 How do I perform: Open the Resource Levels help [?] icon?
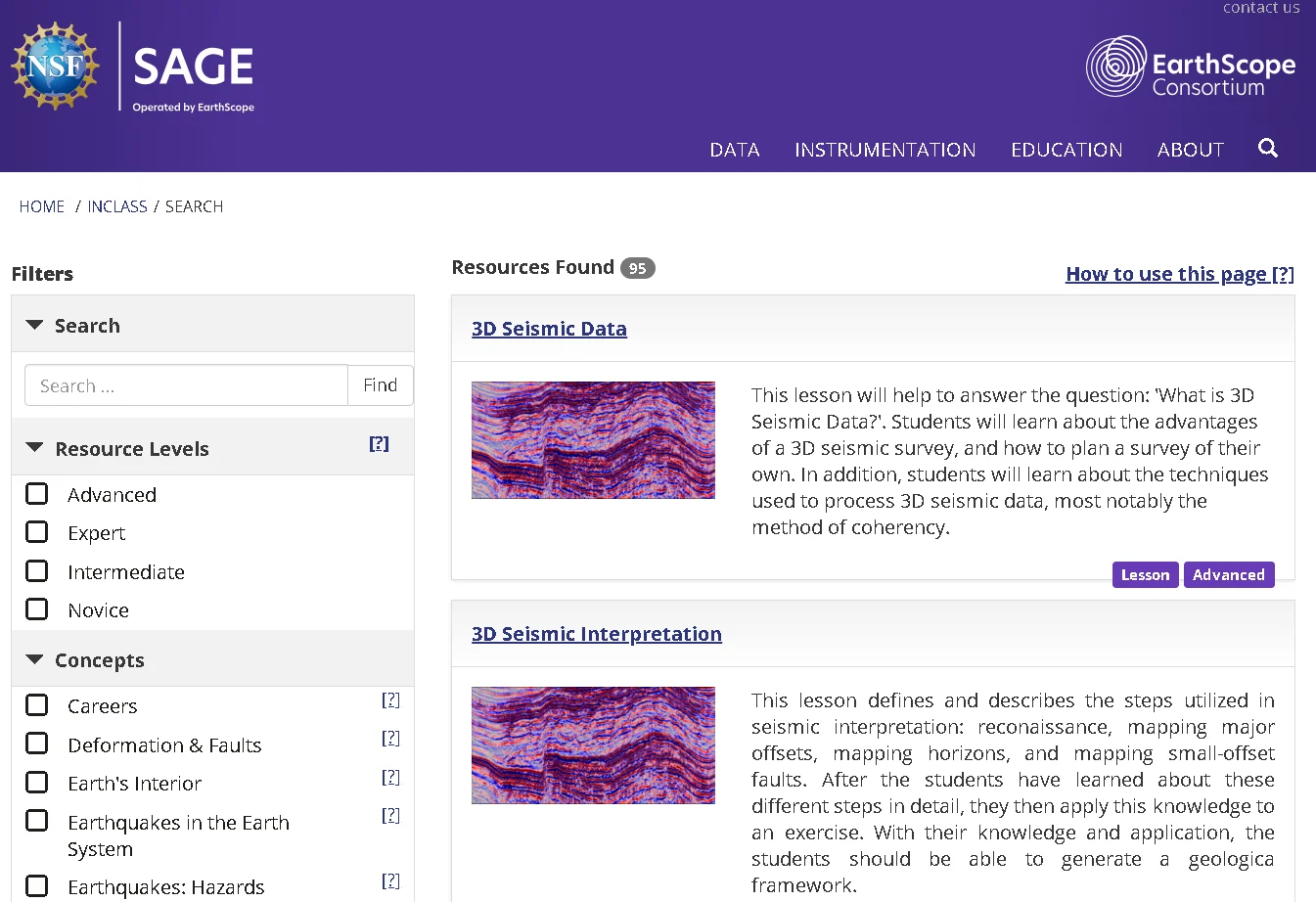(x=379, y=443)
